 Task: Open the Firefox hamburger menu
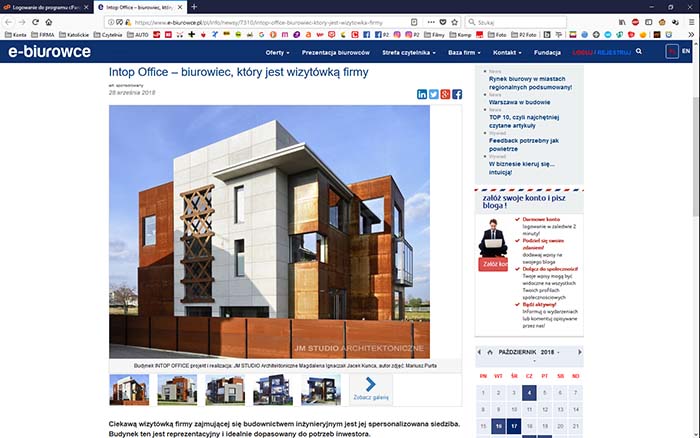[691, 22]
